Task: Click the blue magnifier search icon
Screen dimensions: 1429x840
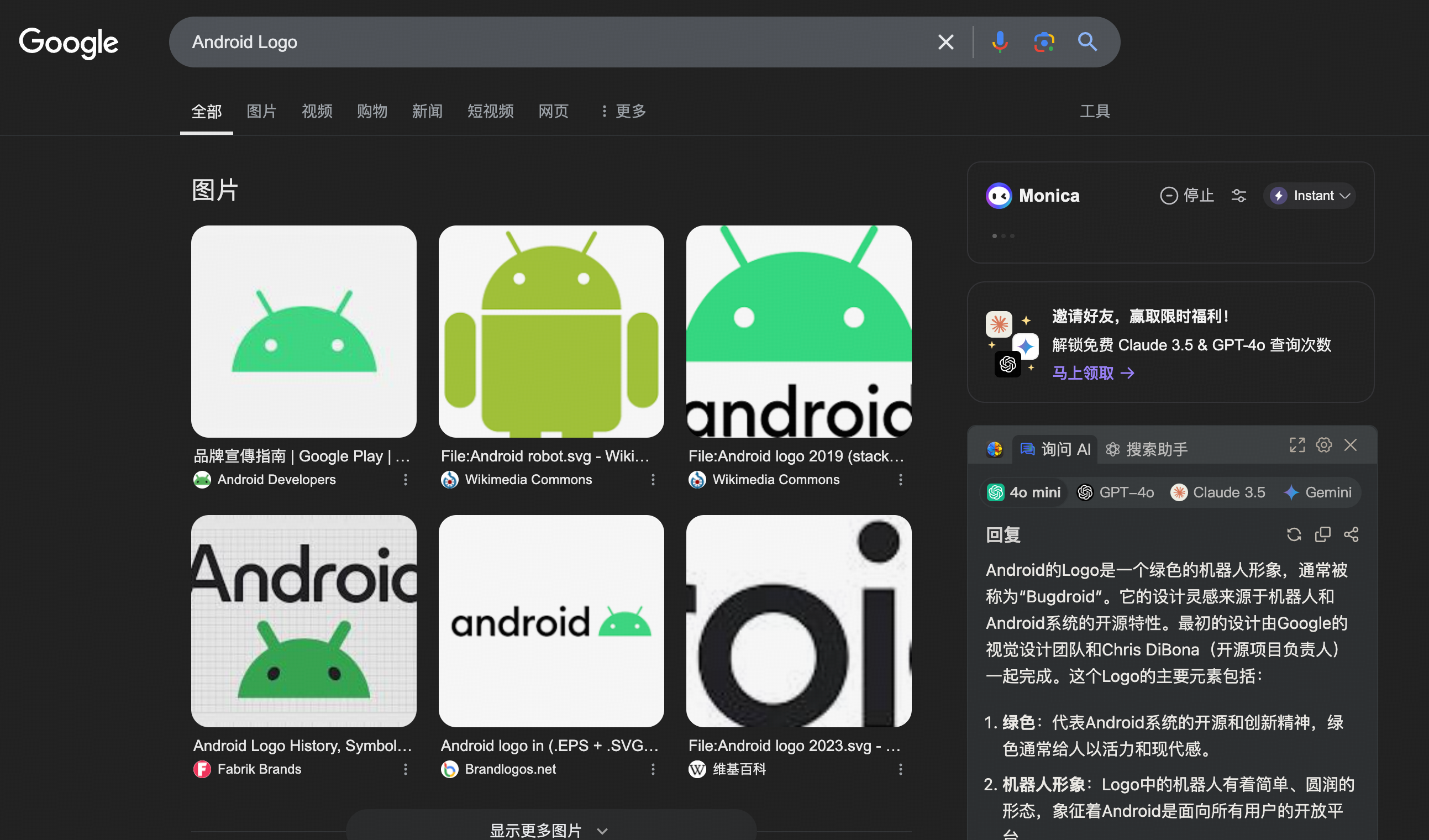Action: 1087,42
